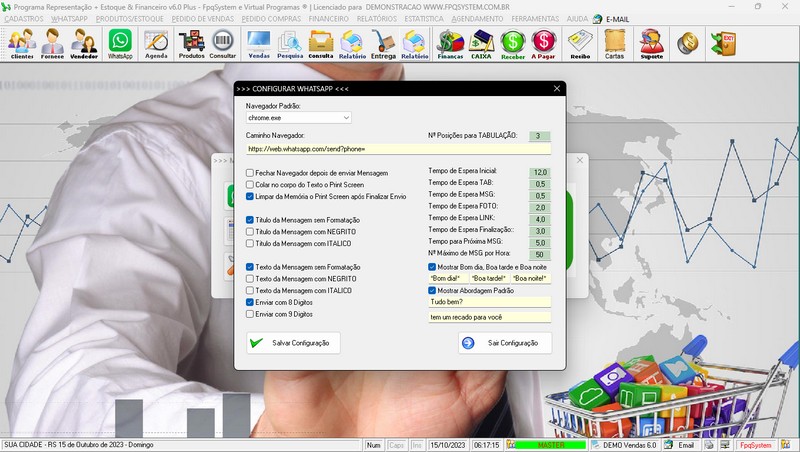800x452 pixels.
Task: Click the green MASTER status indicator
Action: click(x=551, y=445)
